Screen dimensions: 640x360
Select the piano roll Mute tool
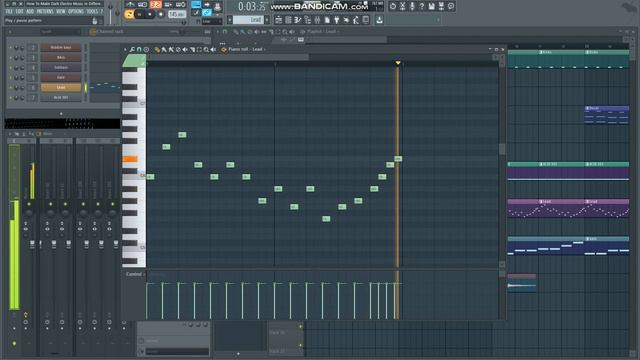(x=185, y=49)
